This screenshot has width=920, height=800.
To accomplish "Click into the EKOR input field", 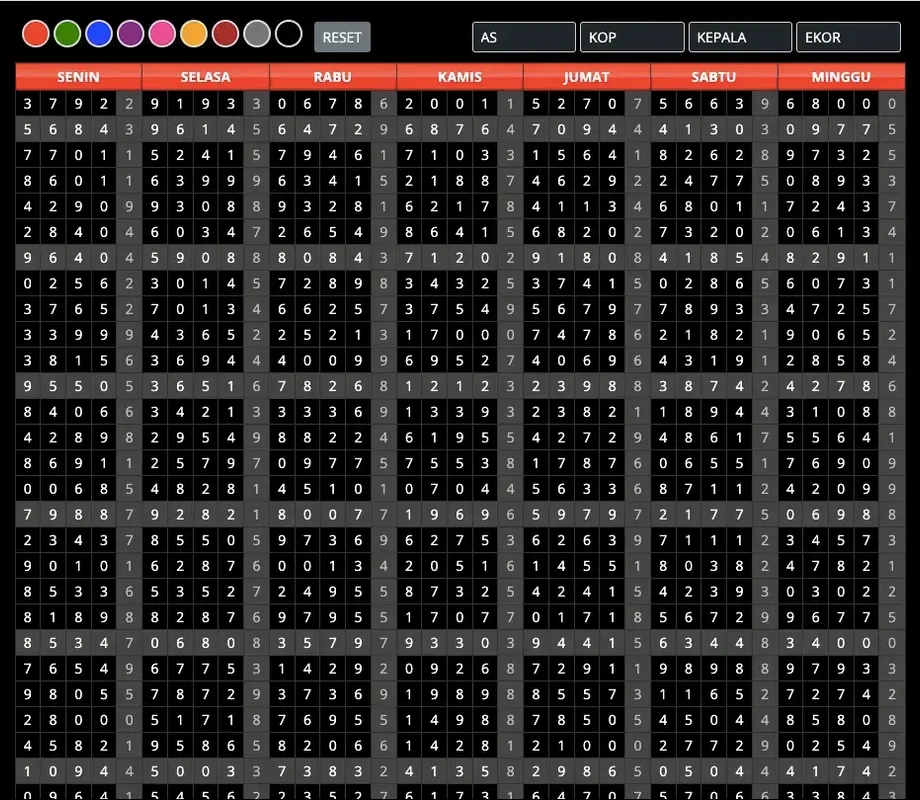I will coord(847,37).
